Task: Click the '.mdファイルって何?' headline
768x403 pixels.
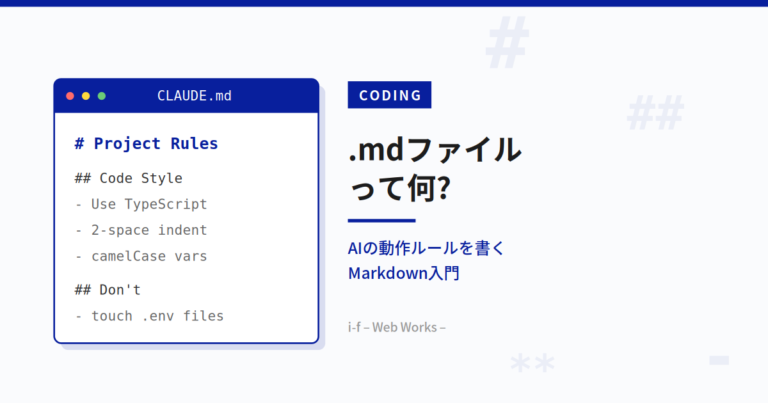Action: (434, 169)
